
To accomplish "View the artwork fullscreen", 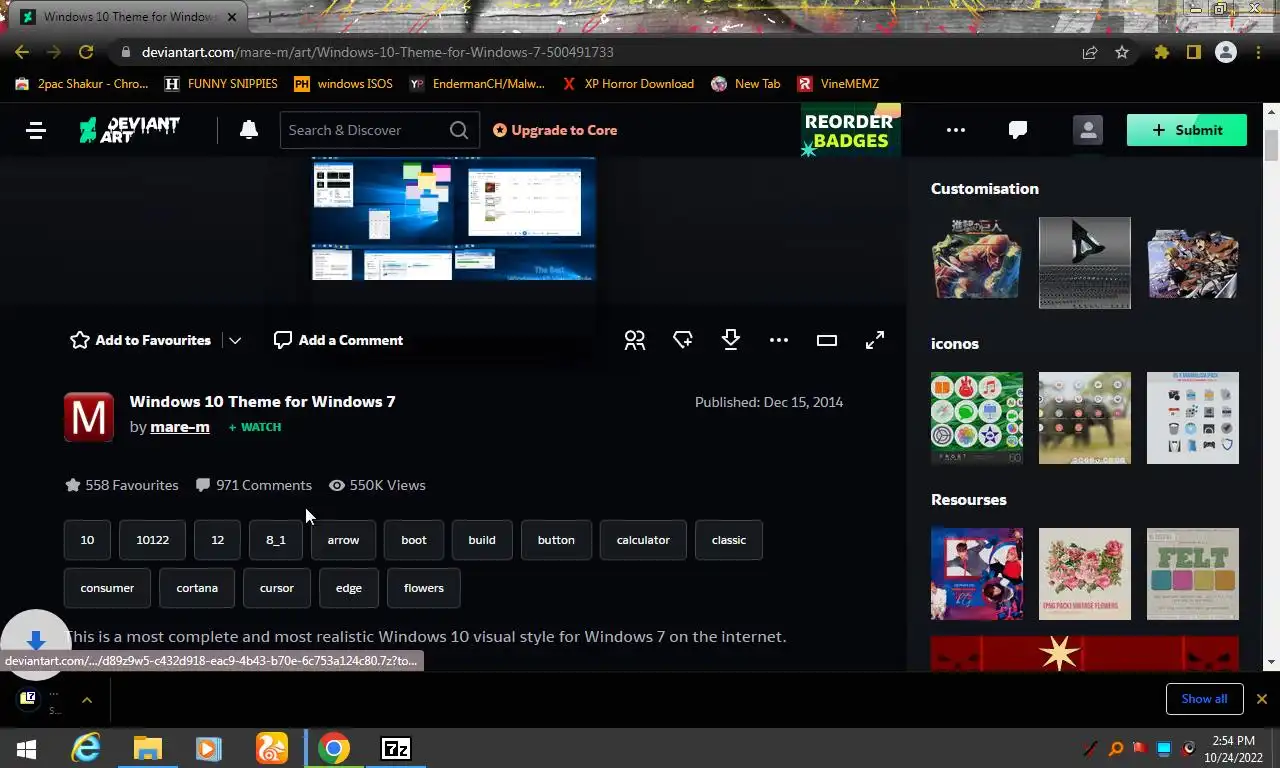I will [875, 340].
